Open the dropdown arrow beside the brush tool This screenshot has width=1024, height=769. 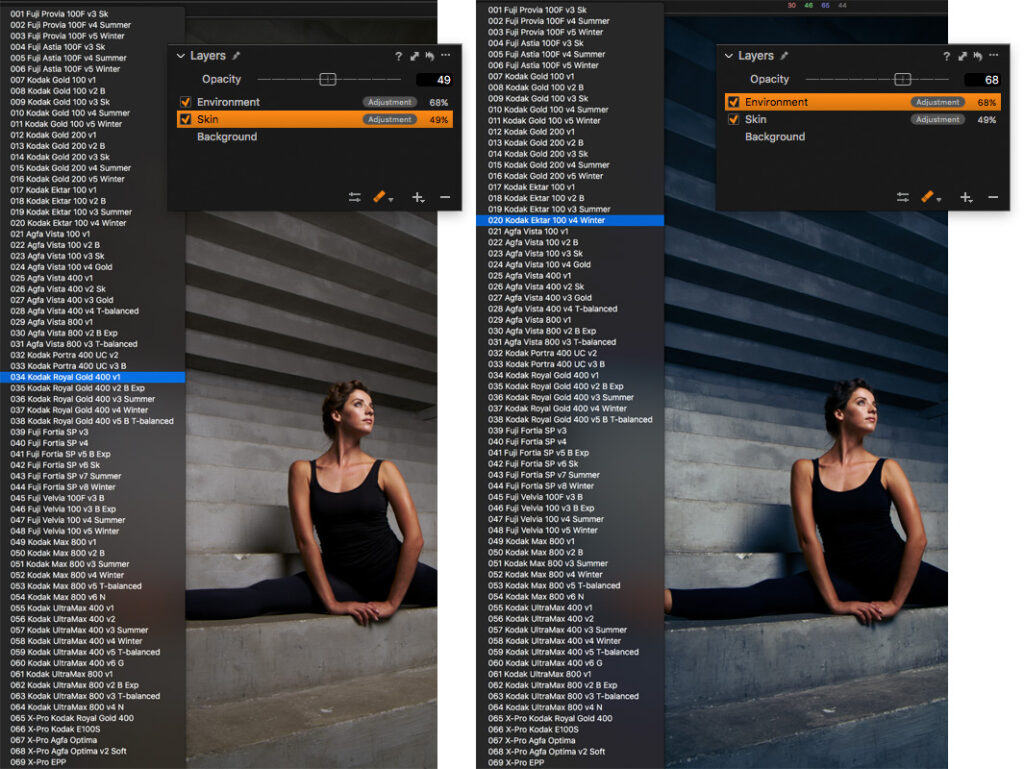click(390, 200)
